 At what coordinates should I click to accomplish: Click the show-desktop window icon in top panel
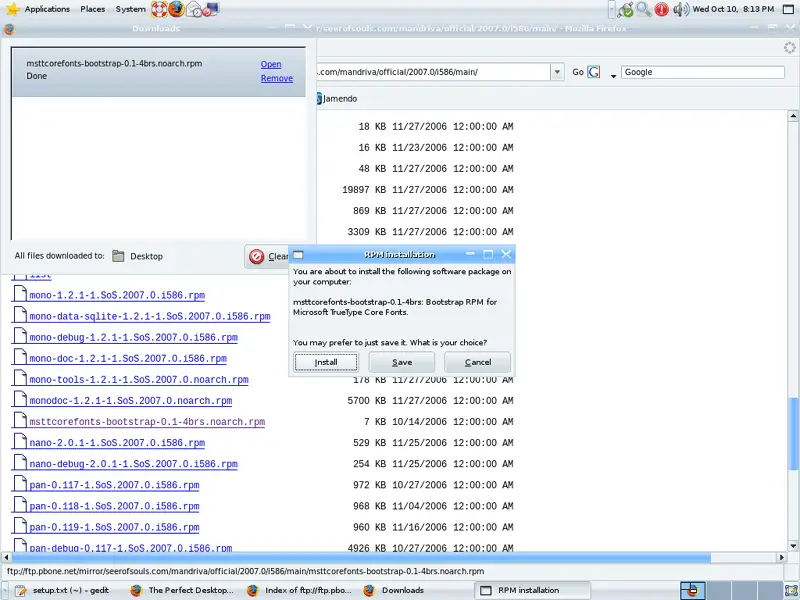[788, 9]
